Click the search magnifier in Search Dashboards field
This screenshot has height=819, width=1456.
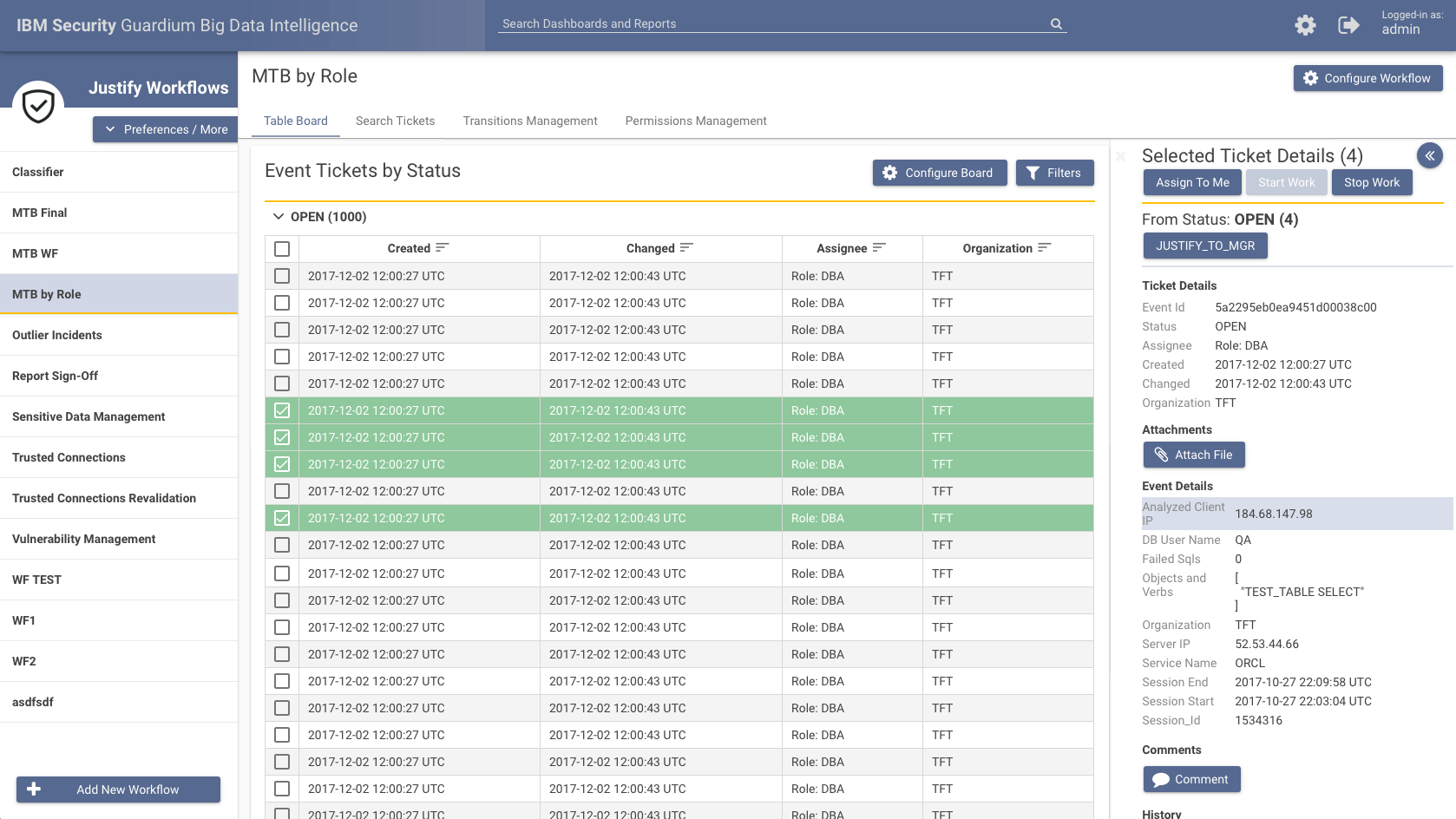[1055, 23]
